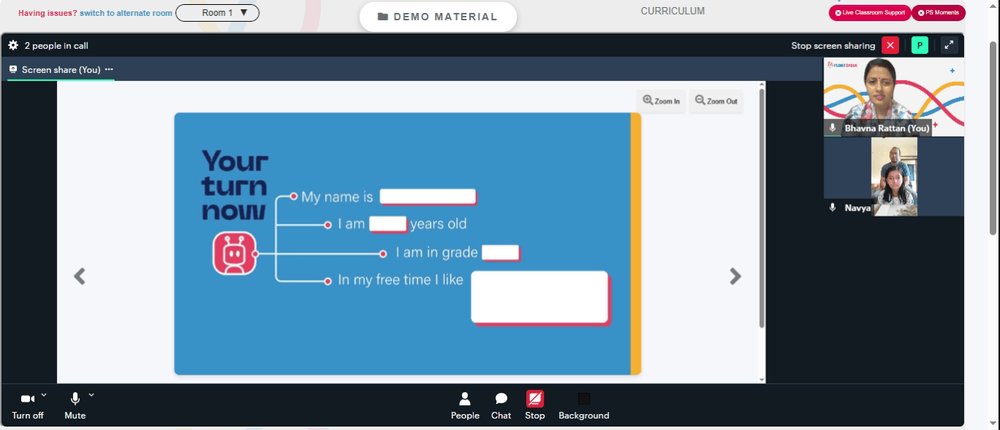Click the My name is blank box
Screen dimensions: 1000x430
[428, 196]
